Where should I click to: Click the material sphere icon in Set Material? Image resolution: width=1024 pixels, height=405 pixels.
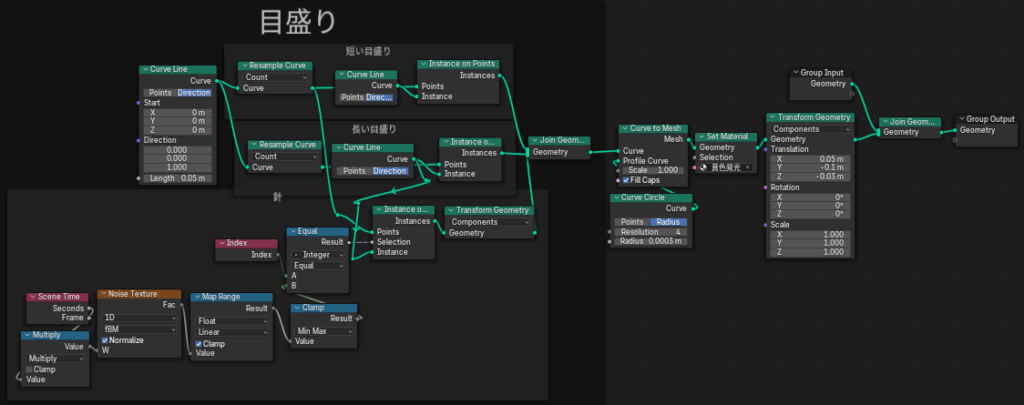coord(702,169)
